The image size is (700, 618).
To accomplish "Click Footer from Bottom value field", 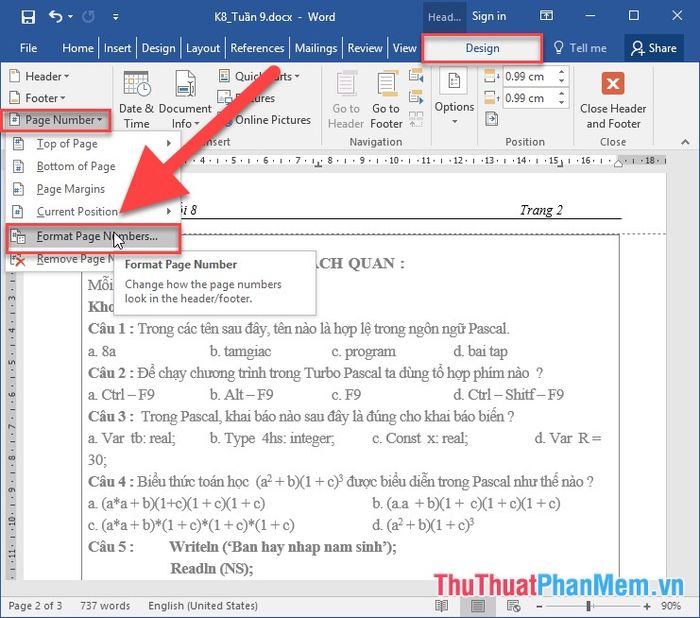I will [x=529, y=98].
